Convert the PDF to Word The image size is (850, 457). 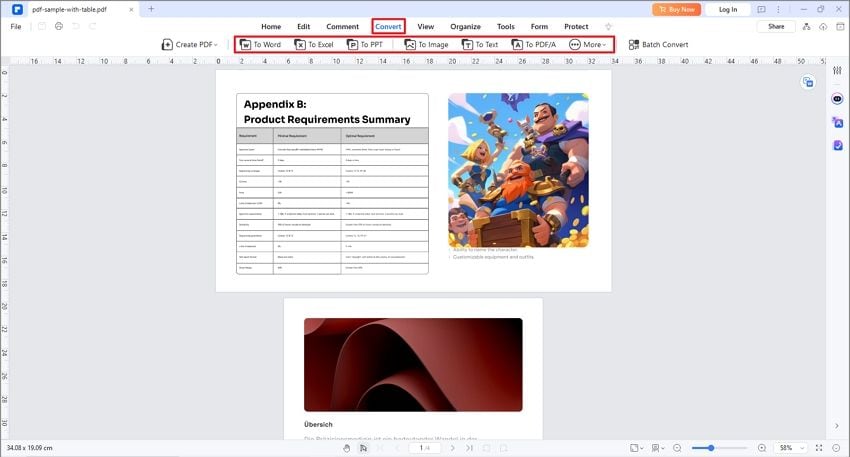[260, 44]
